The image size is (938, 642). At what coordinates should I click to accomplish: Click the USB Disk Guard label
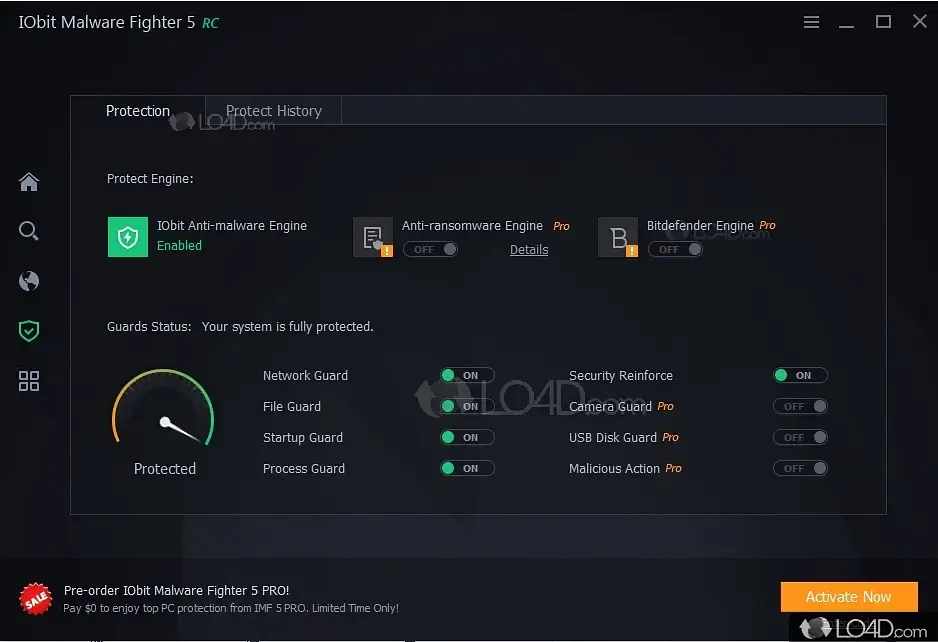(613, 438)
